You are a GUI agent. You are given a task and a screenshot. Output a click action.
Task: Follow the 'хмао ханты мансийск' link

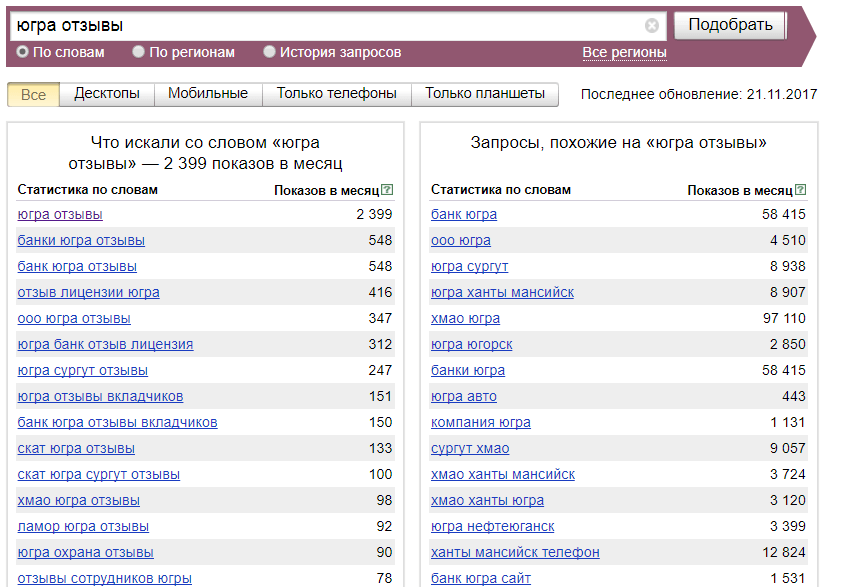[x=503, y=475]
